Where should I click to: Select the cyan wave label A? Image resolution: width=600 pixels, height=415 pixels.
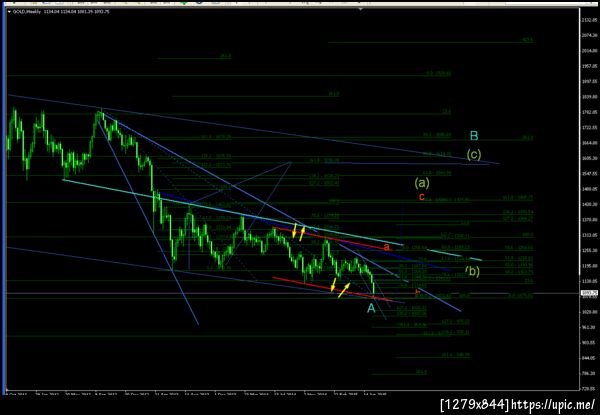point(371,308)
